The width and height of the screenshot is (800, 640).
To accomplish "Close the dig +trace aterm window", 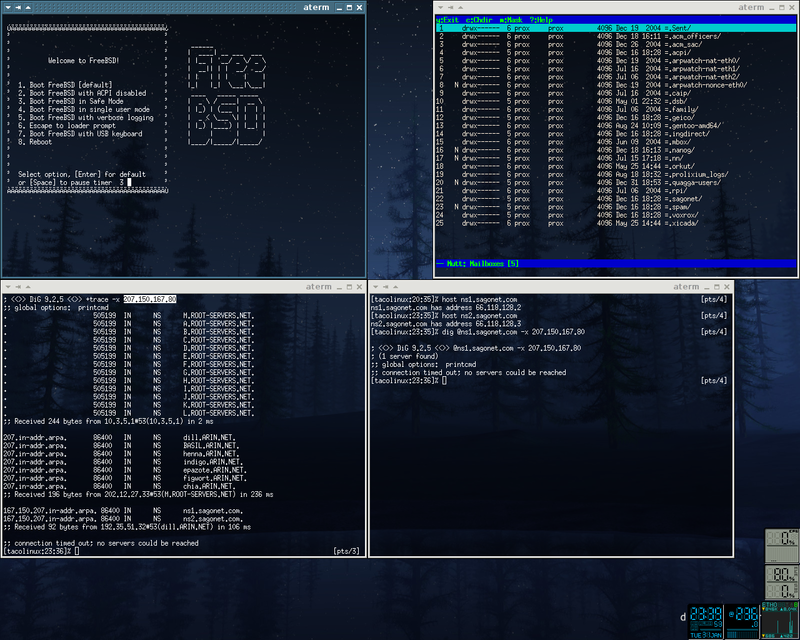I will click(359, 287).
